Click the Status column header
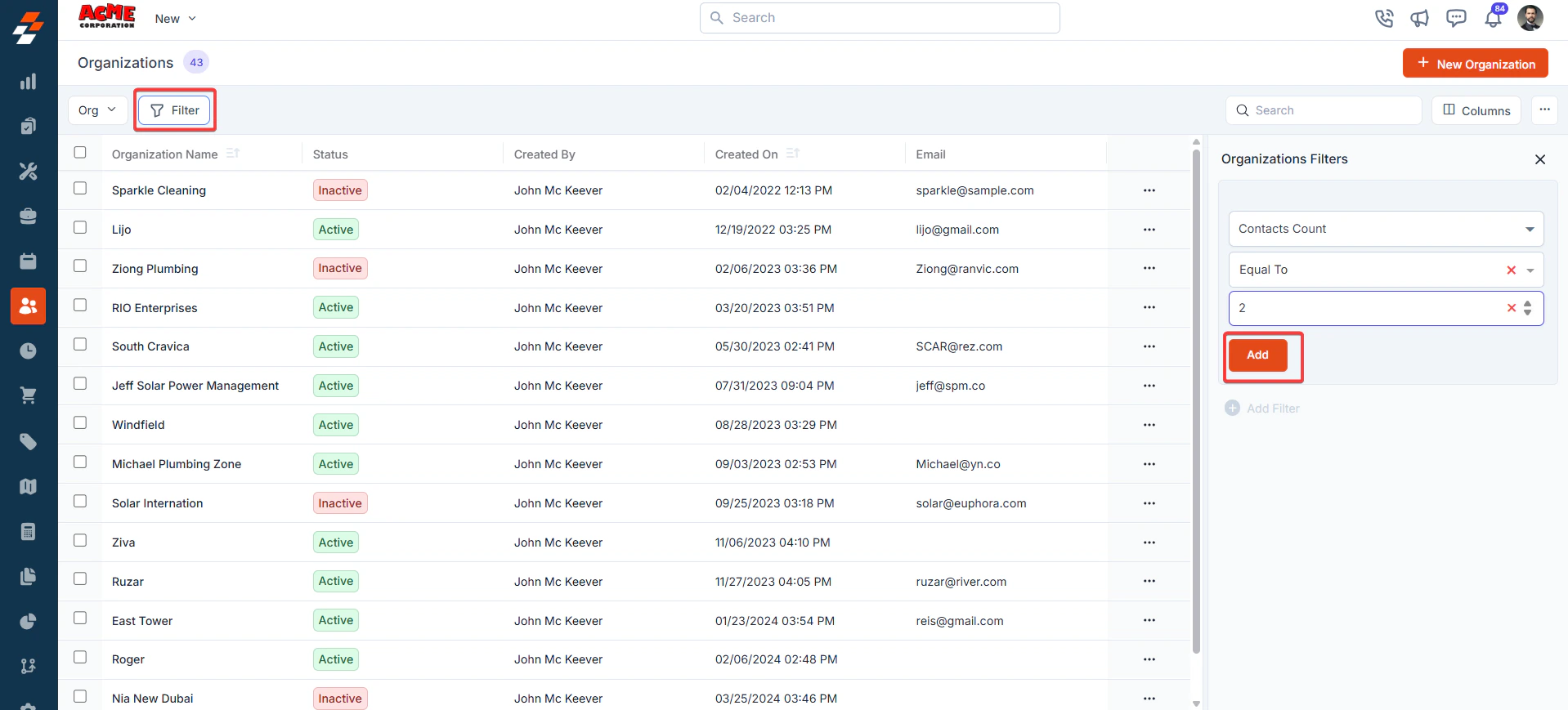The image size is (1568, 710). coord(330,154)
